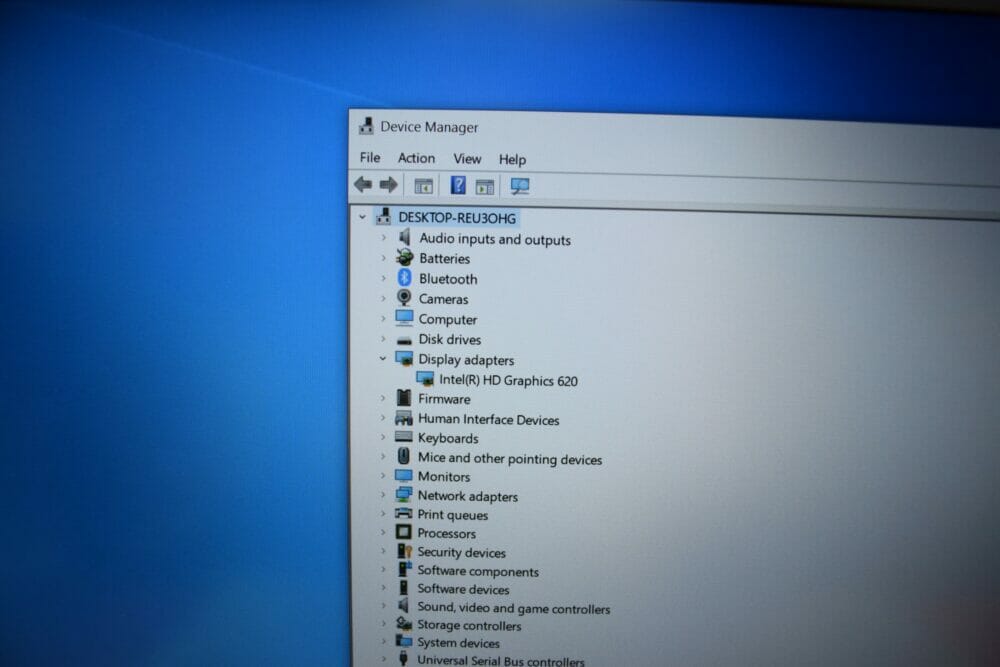Click the Show/Hide Console Tree toolbar icon
Viewport: 1000px width, 667px height.
423,186
